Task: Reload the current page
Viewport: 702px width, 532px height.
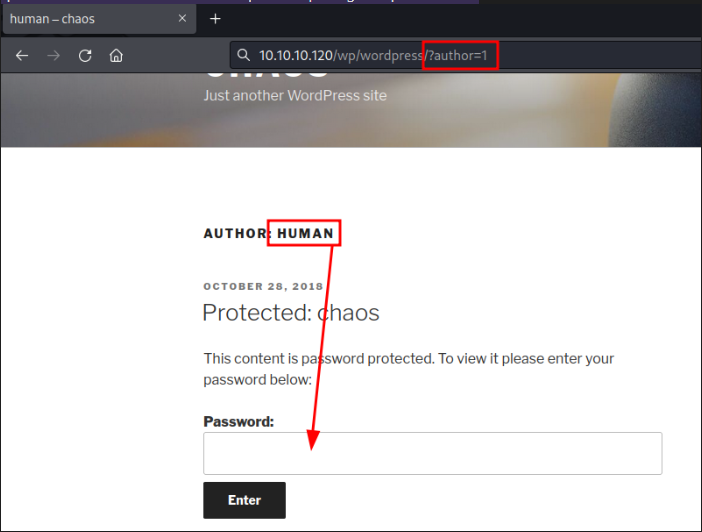Action: coord(85,56)
